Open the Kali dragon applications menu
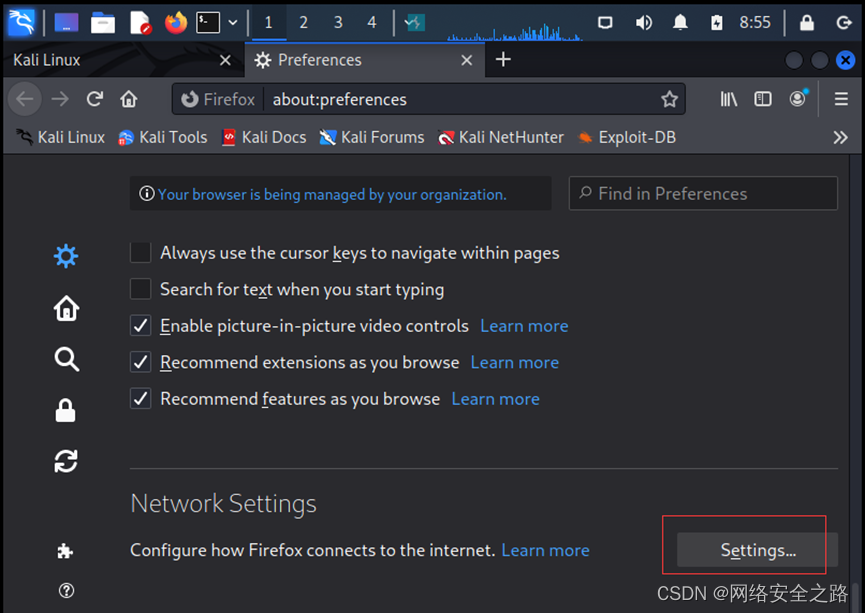This screenshot has width=865, height=613. pos(21,22)
